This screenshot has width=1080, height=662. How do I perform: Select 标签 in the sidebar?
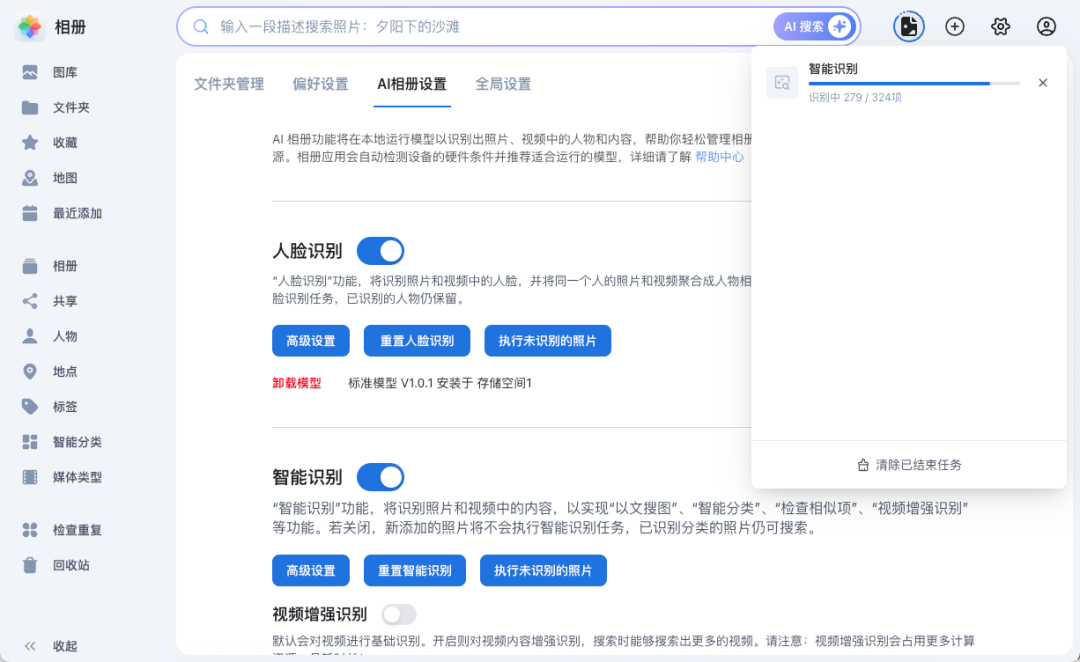point(62,406)
